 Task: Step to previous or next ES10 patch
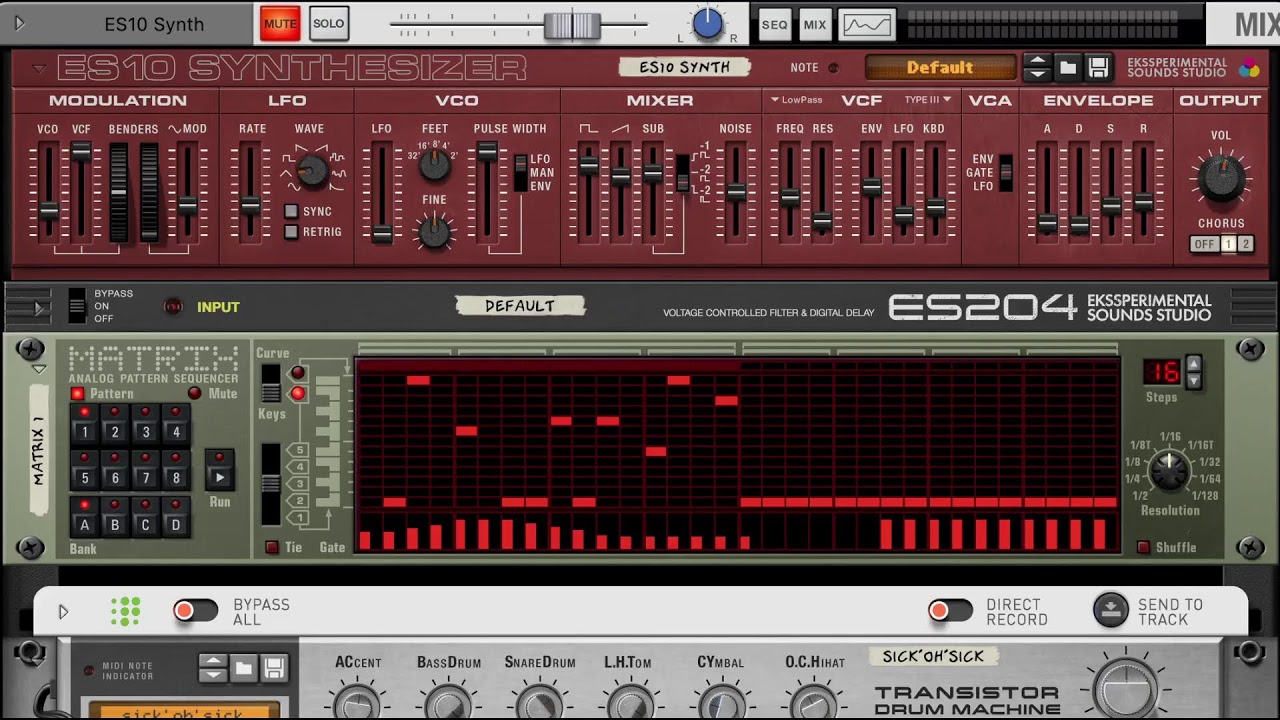(1037, 68)
